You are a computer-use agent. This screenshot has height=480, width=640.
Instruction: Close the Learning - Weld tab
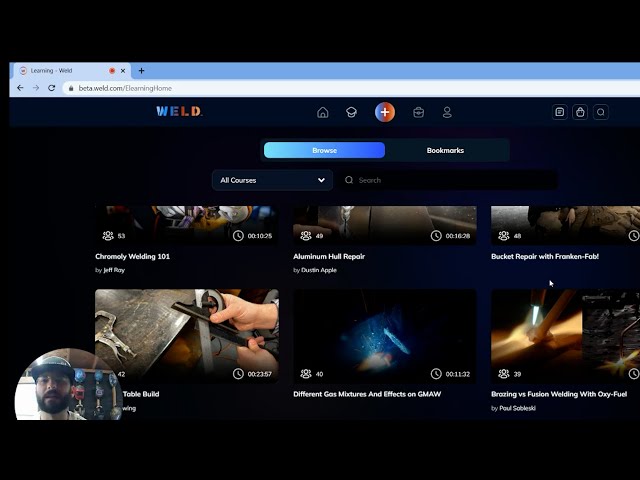pos(123,71)
